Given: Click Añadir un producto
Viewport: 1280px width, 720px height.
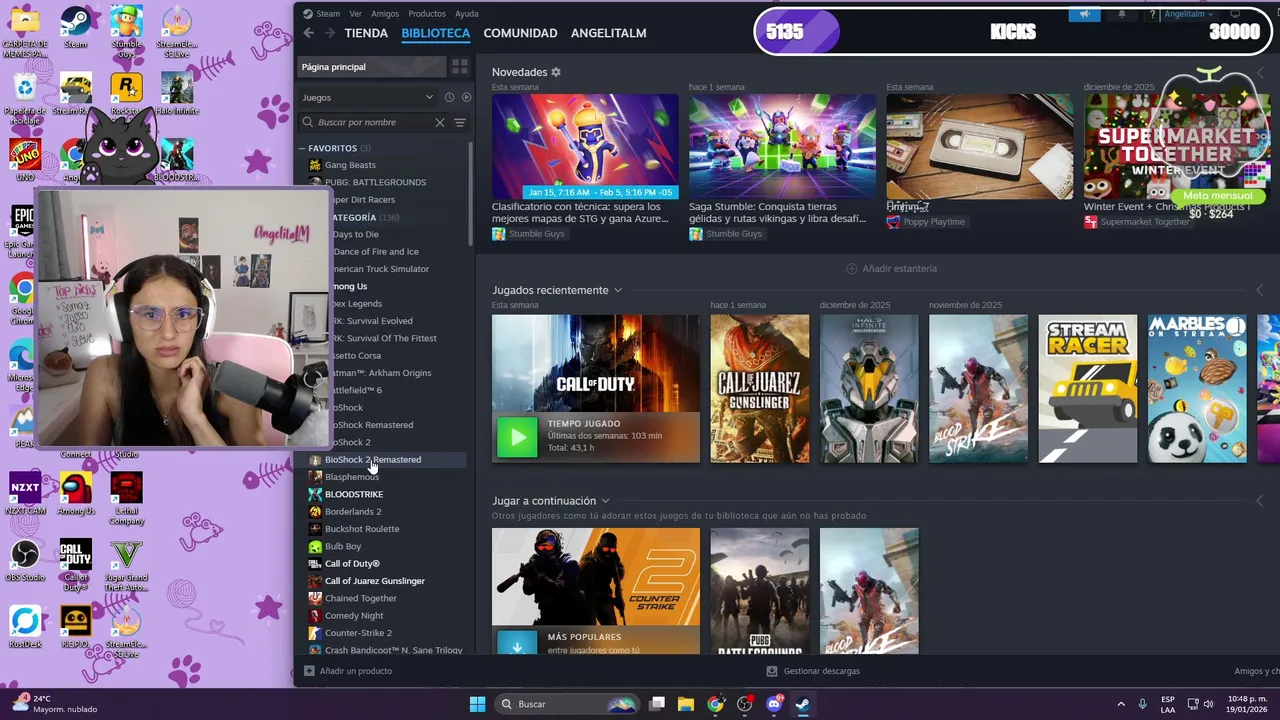Looking at the screenshot, I should pyautogui.click(x=348, y=671).
